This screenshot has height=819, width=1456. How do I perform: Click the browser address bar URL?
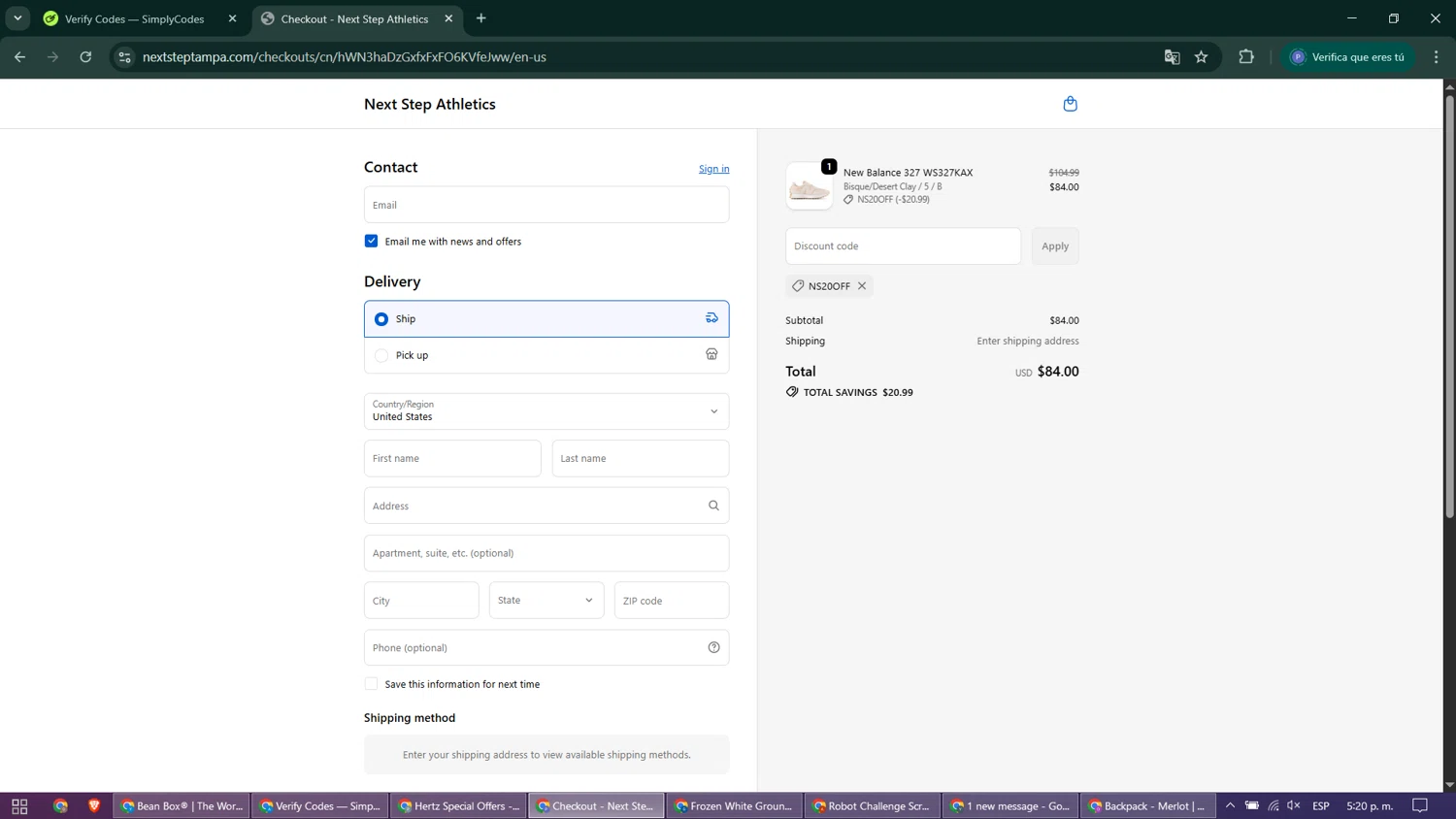pos(344,57)
